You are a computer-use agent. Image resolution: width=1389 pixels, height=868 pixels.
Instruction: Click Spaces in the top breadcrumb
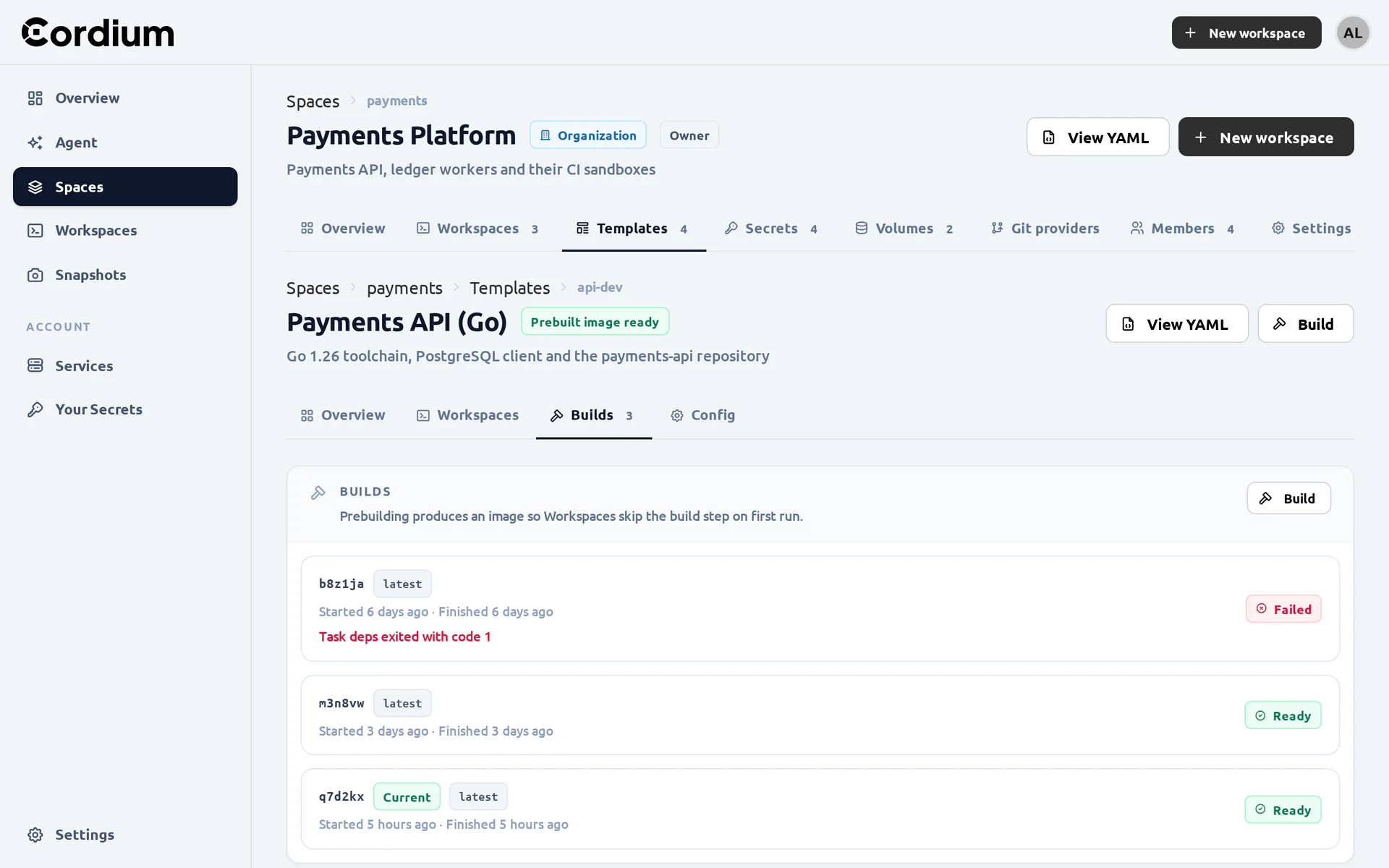[x=313, y=101]
